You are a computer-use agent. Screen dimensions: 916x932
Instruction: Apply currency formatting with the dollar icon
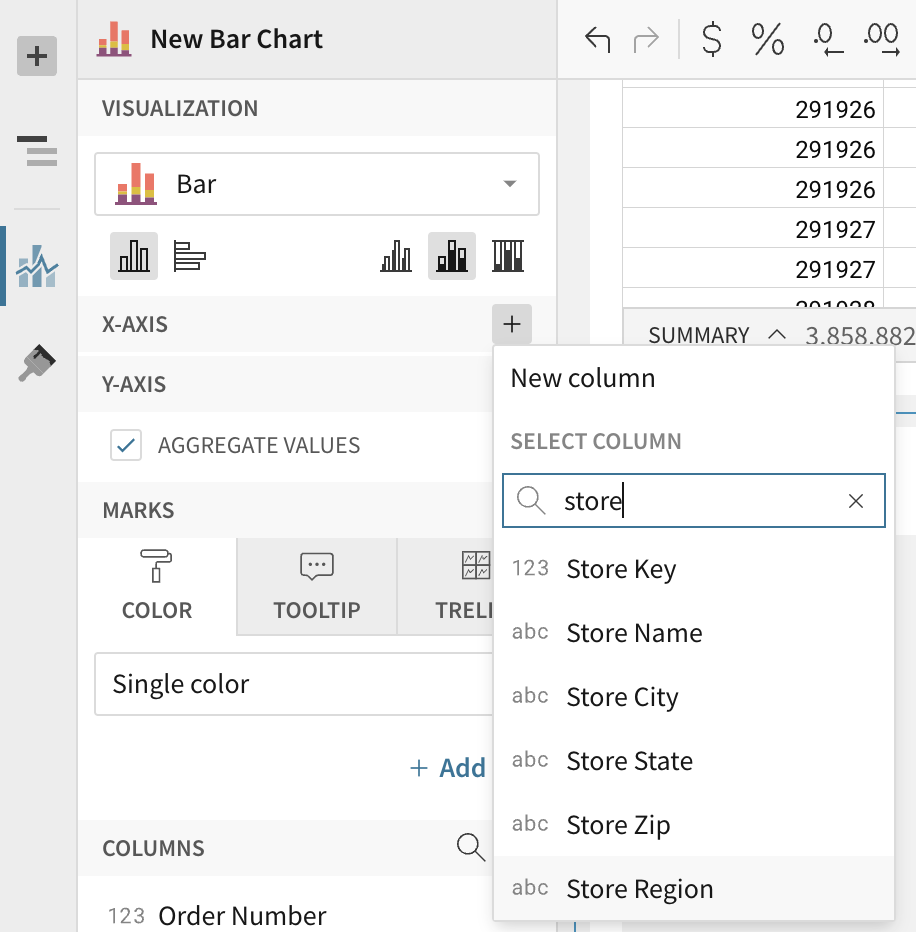coord(711,41)
